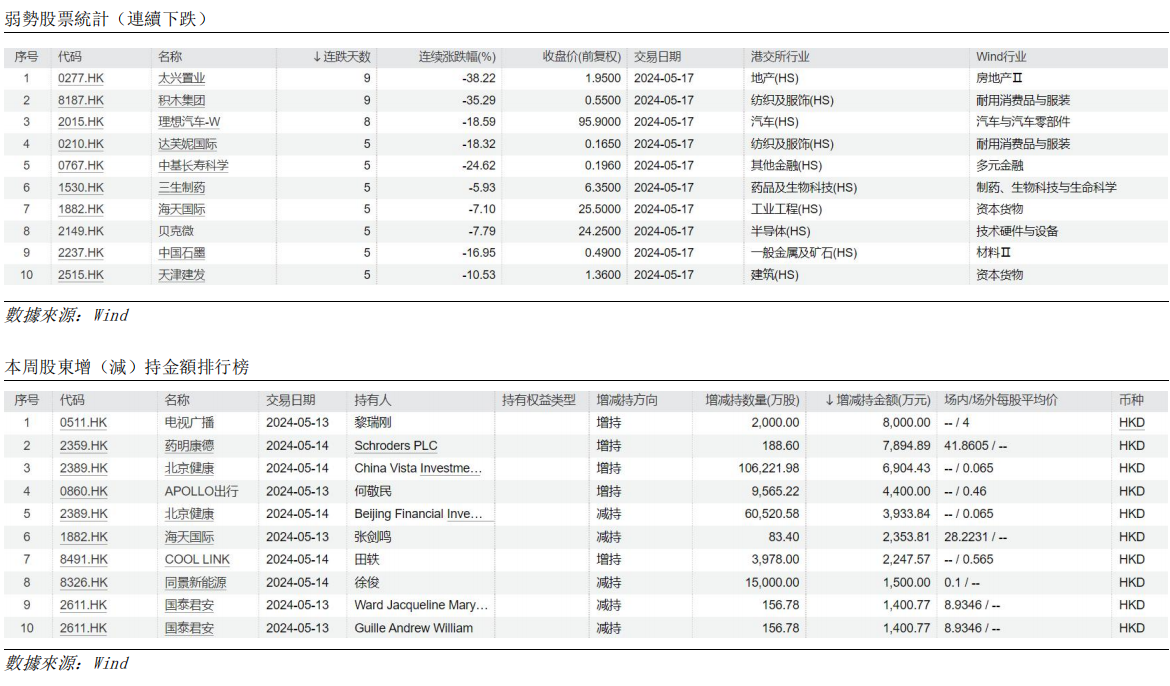Open stock name 太兴置业
This screenshot has height=686, width=1170.
pyautogui.click(x=181, y=78)
